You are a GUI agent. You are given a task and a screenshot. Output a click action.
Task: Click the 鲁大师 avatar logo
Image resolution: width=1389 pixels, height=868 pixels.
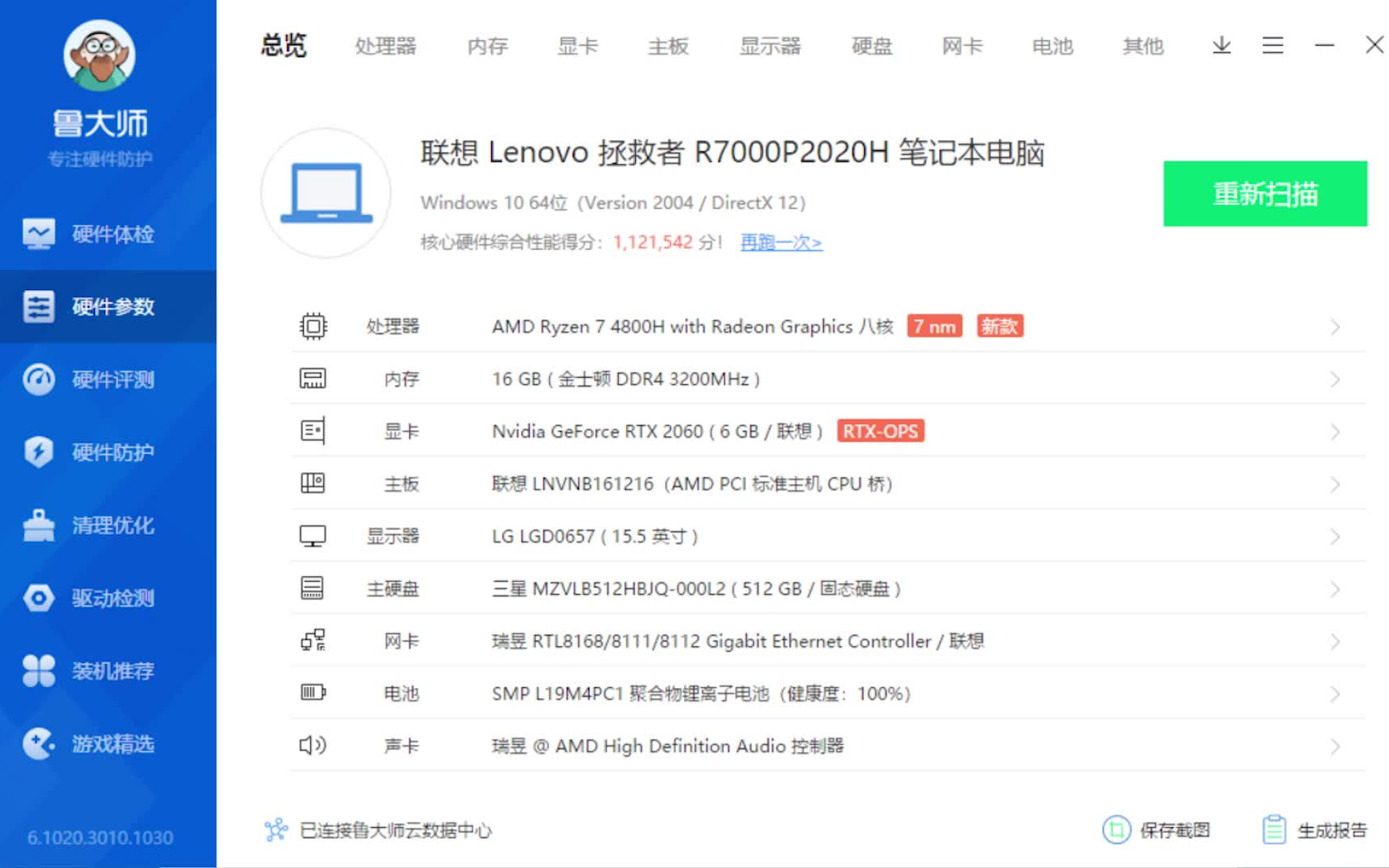[100, 55]
